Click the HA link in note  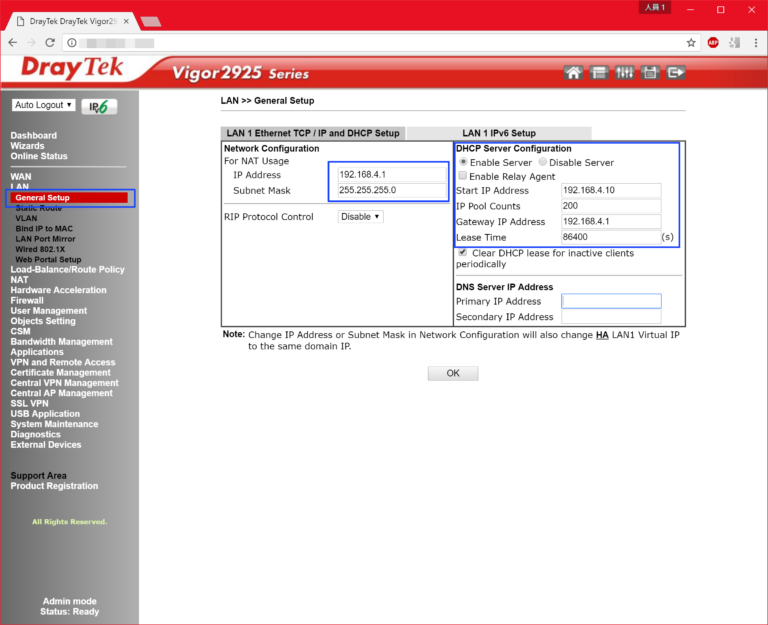tap(602, 335)
